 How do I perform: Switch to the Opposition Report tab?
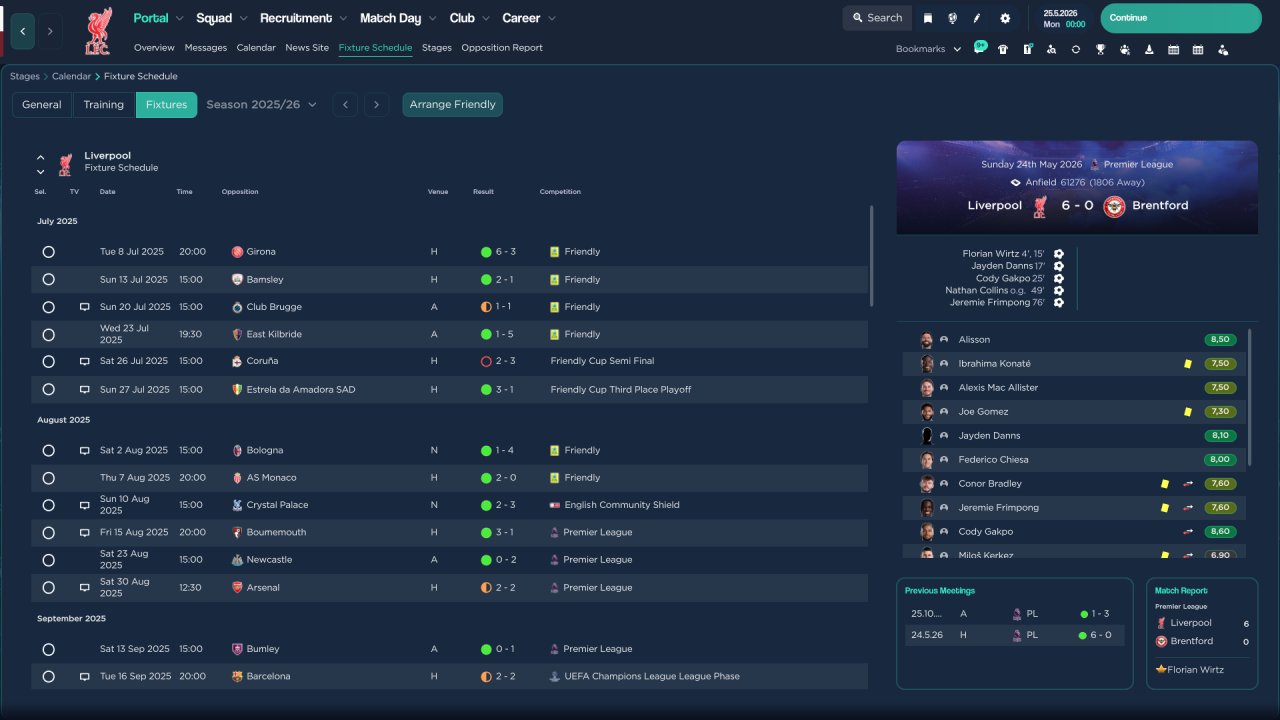tap(502, 47)
